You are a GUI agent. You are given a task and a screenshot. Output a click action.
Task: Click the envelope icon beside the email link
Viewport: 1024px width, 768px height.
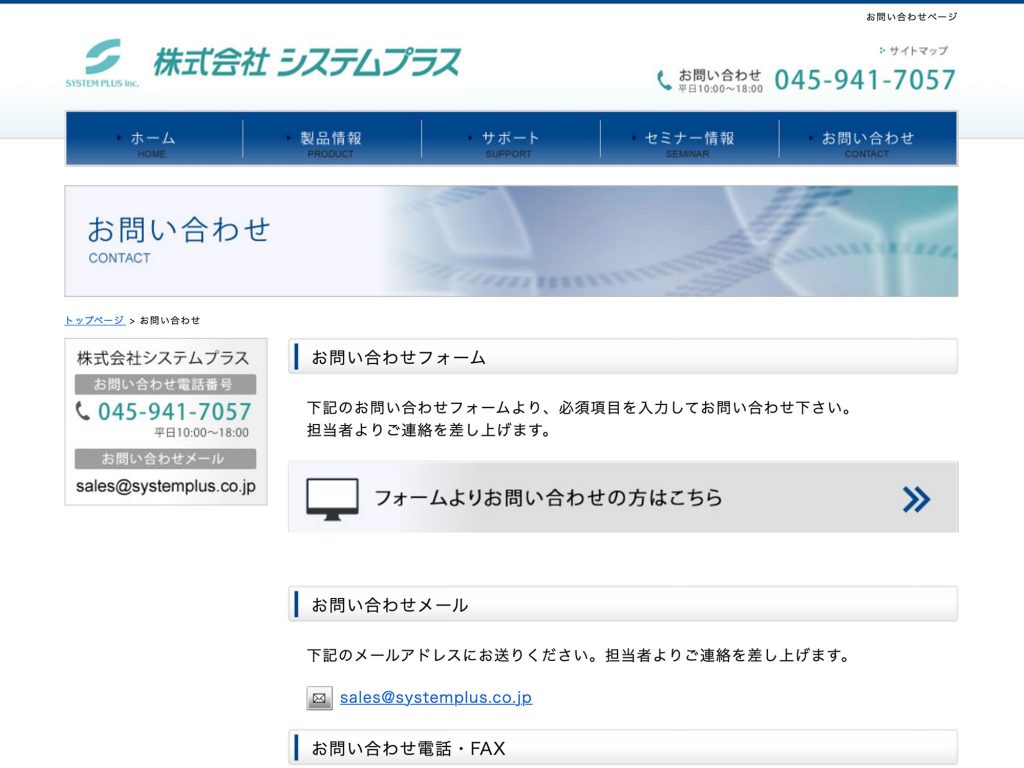319,698
